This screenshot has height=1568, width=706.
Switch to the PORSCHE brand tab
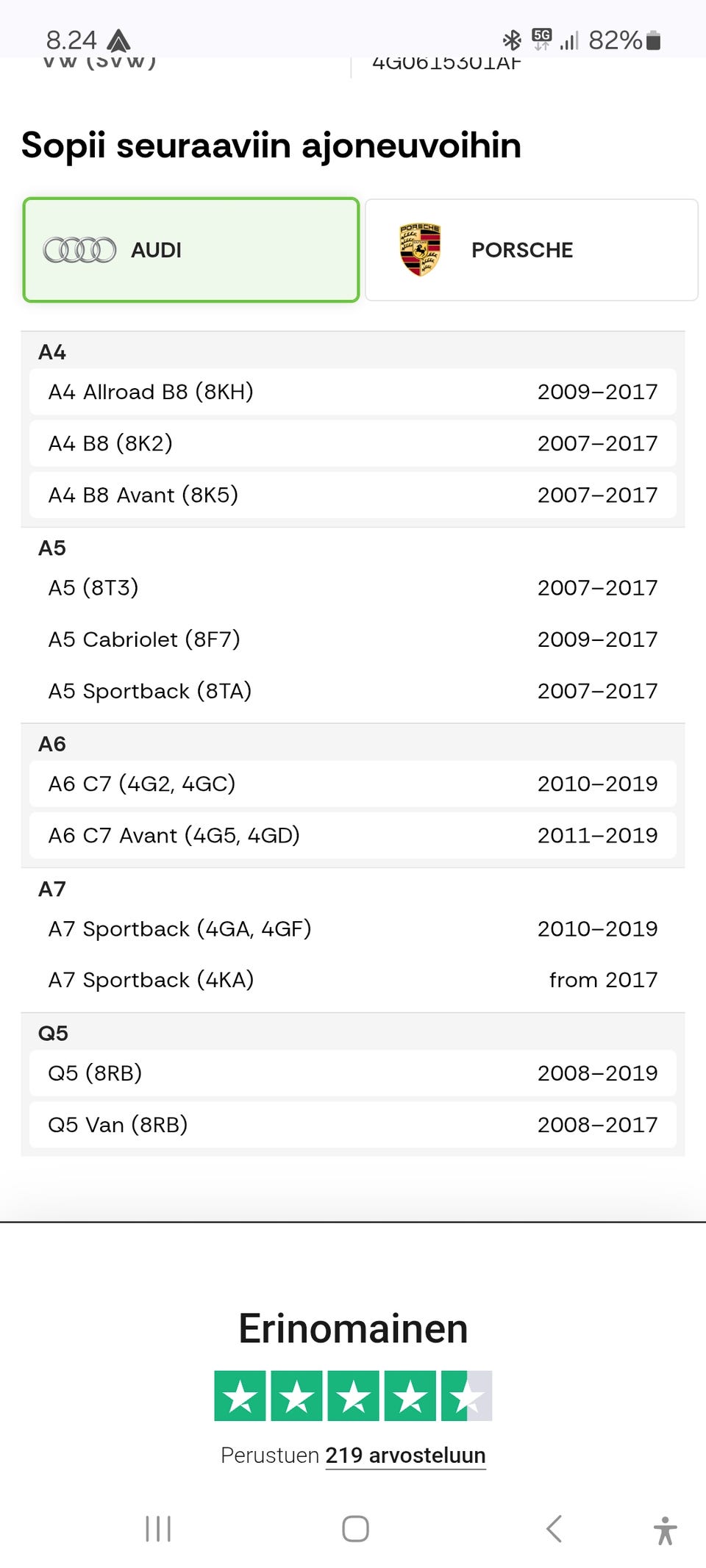pyautogui.click(x=531, y=250)
